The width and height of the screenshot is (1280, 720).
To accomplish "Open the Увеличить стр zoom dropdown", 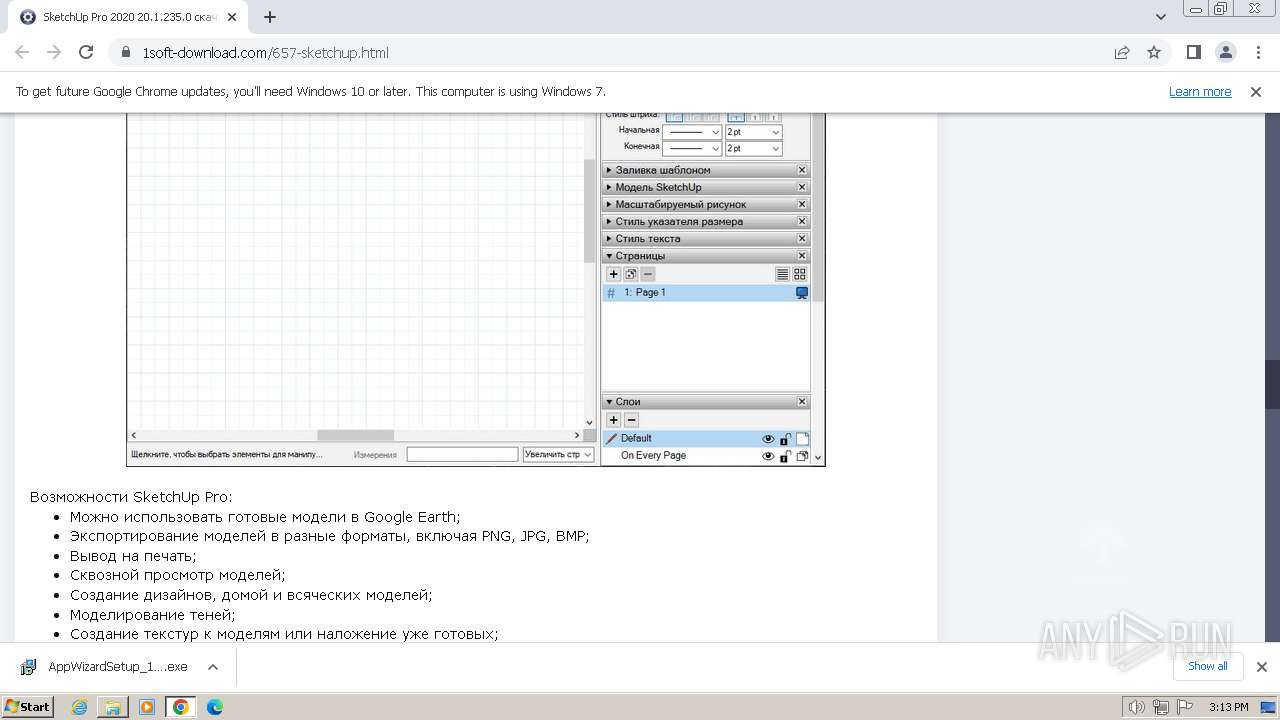I will tap(558, 454).
